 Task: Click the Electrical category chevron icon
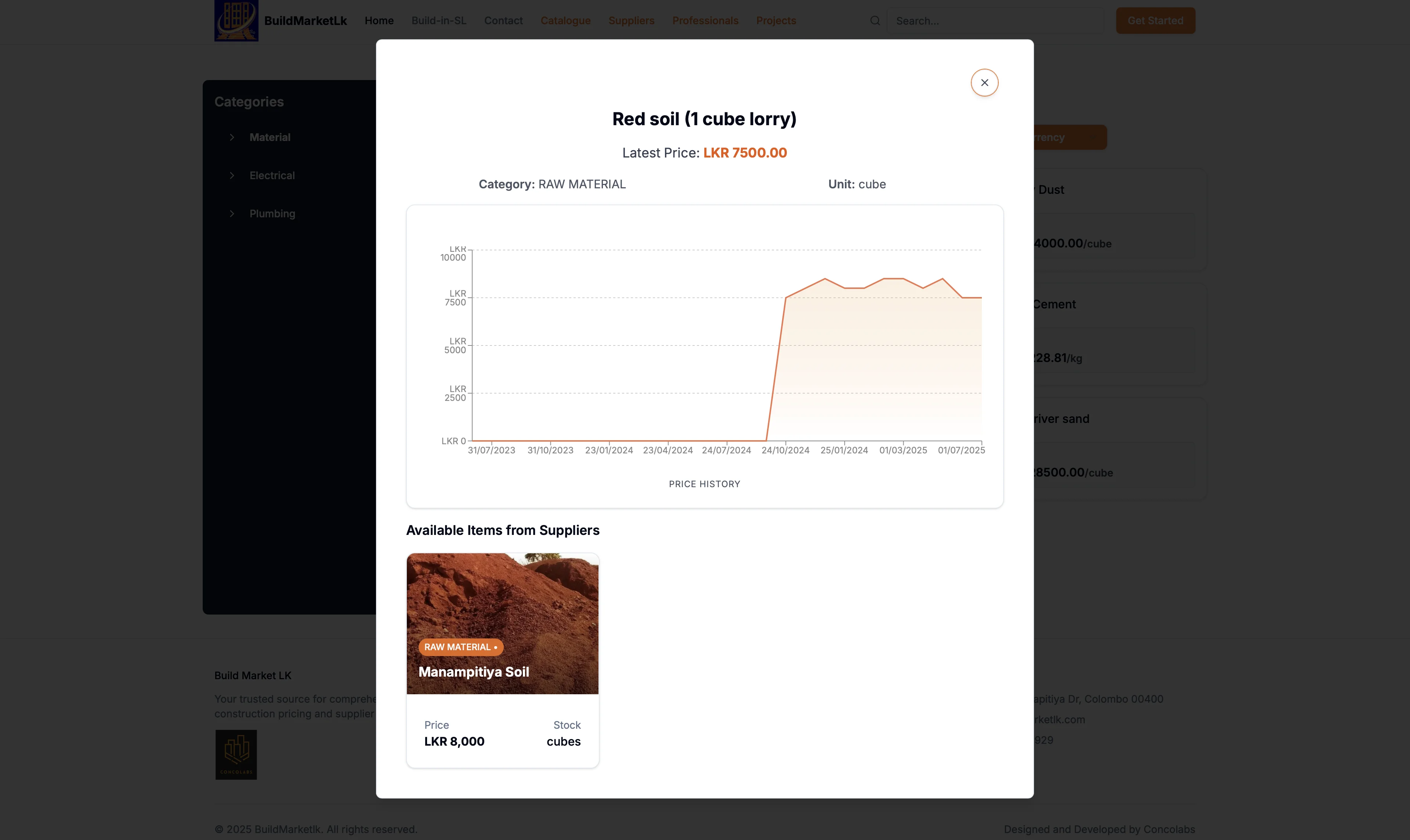[x=231, y=175]
